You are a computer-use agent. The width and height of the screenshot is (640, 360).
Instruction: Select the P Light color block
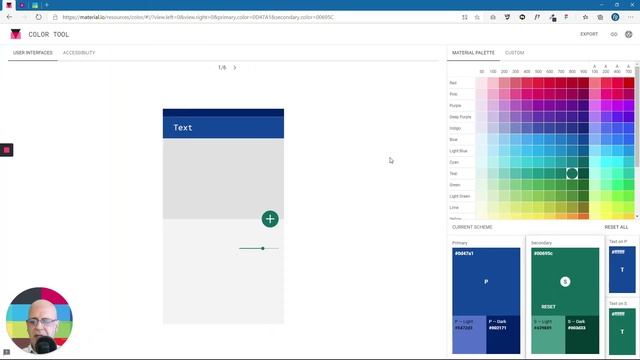click(x=469, y=334)
